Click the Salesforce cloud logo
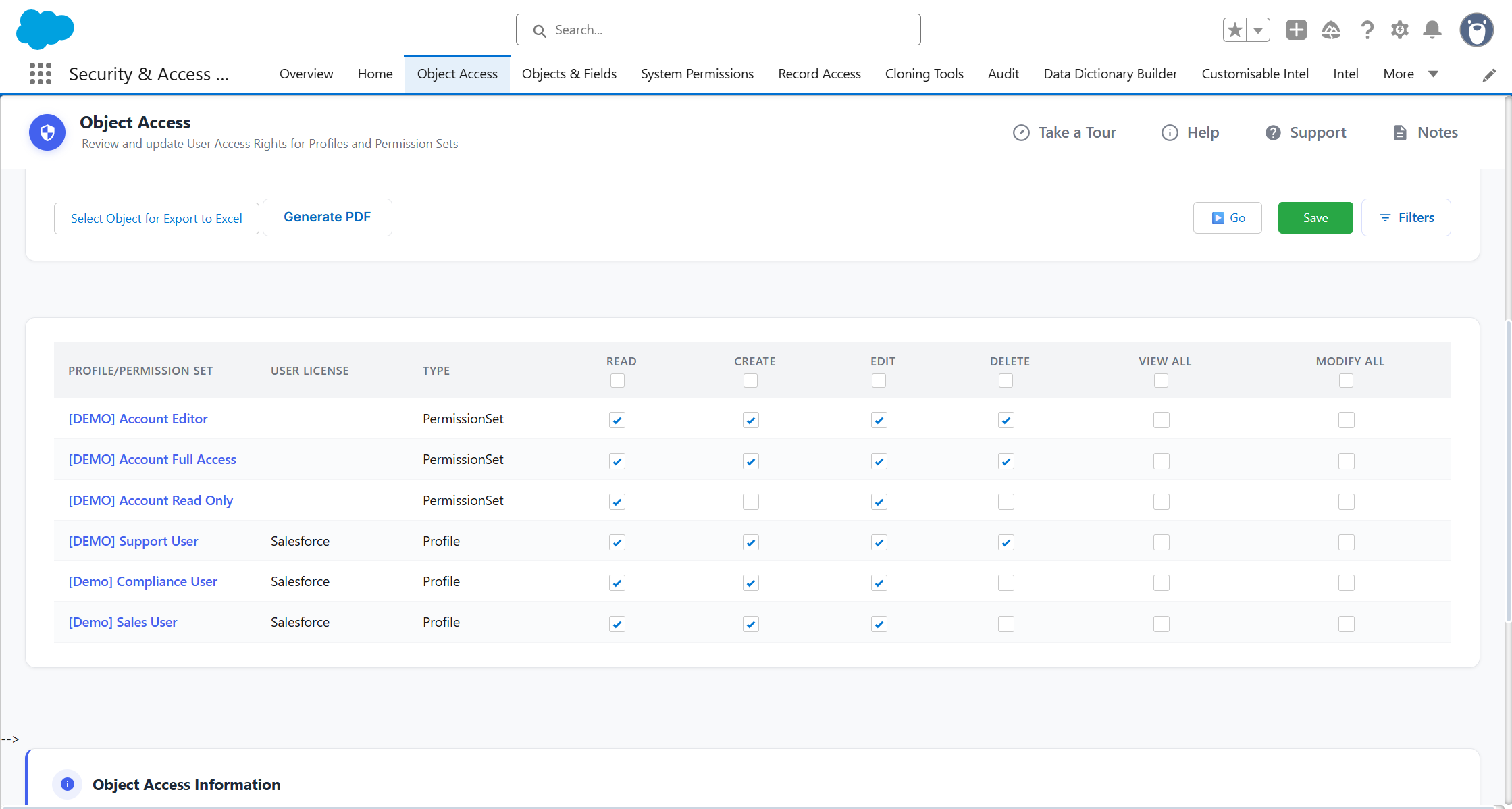Image resolution: width=1512 pixels, height=809 pixels. (45, 29)
